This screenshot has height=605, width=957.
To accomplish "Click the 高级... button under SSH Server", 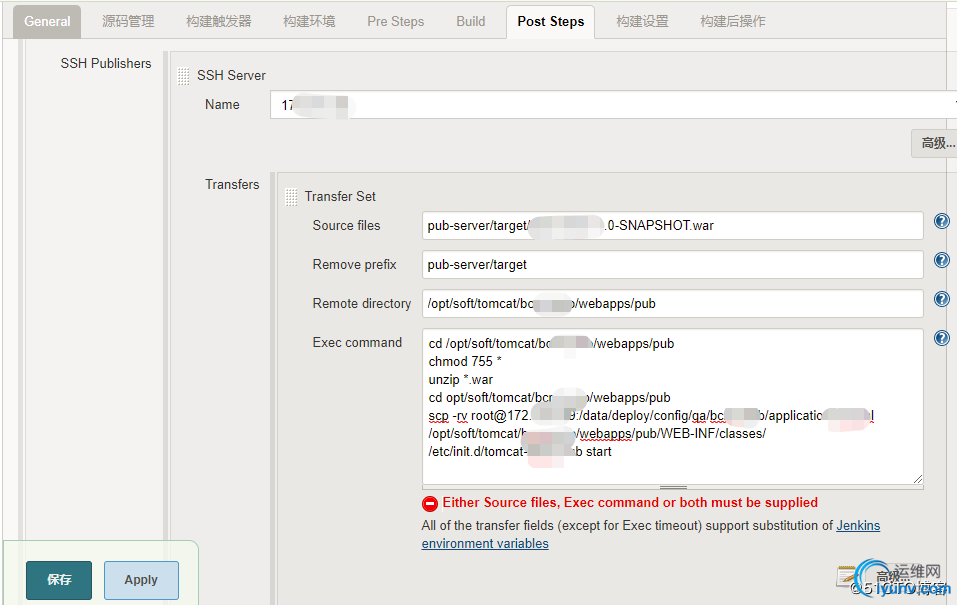I will coord(934,143).
